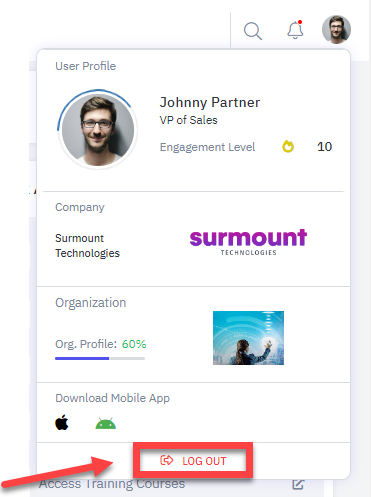Click the yellow flame engagement icon
The height and width of the screenshot is (497, 371).
(288, 146)
